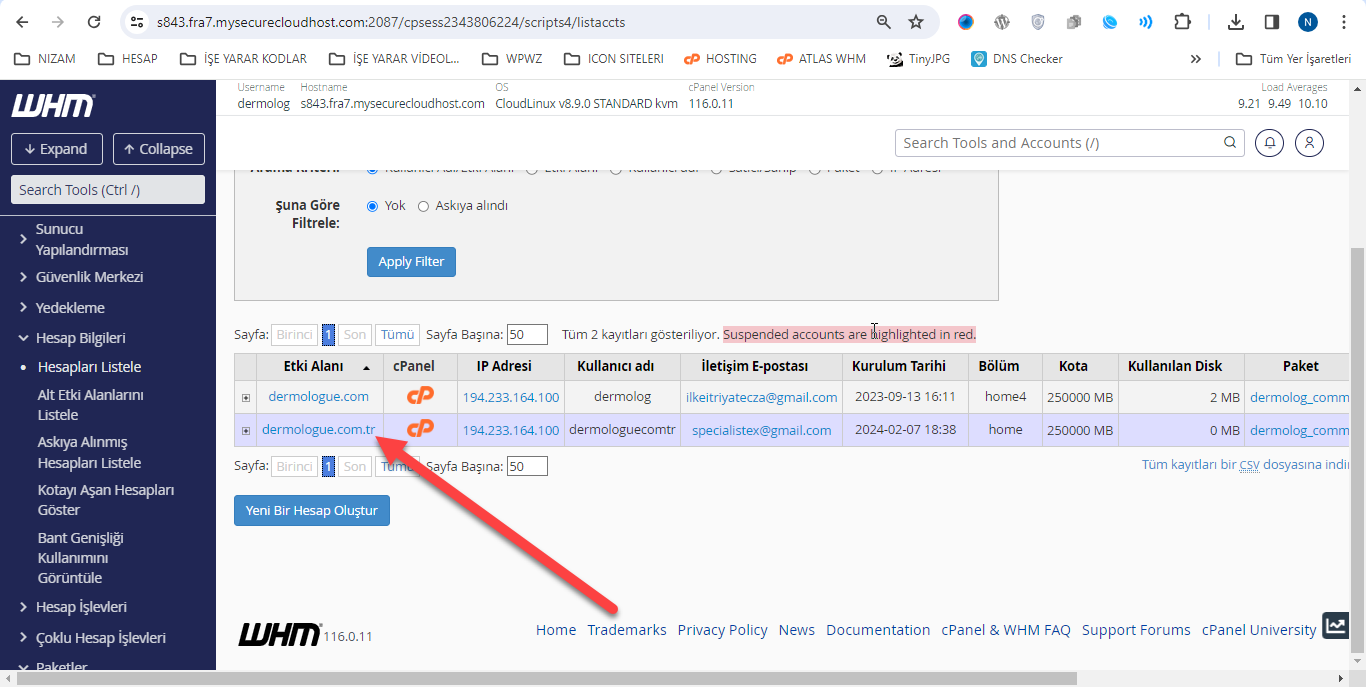
Task: Open dermologue.com.tr domain link
Action: 318,430
